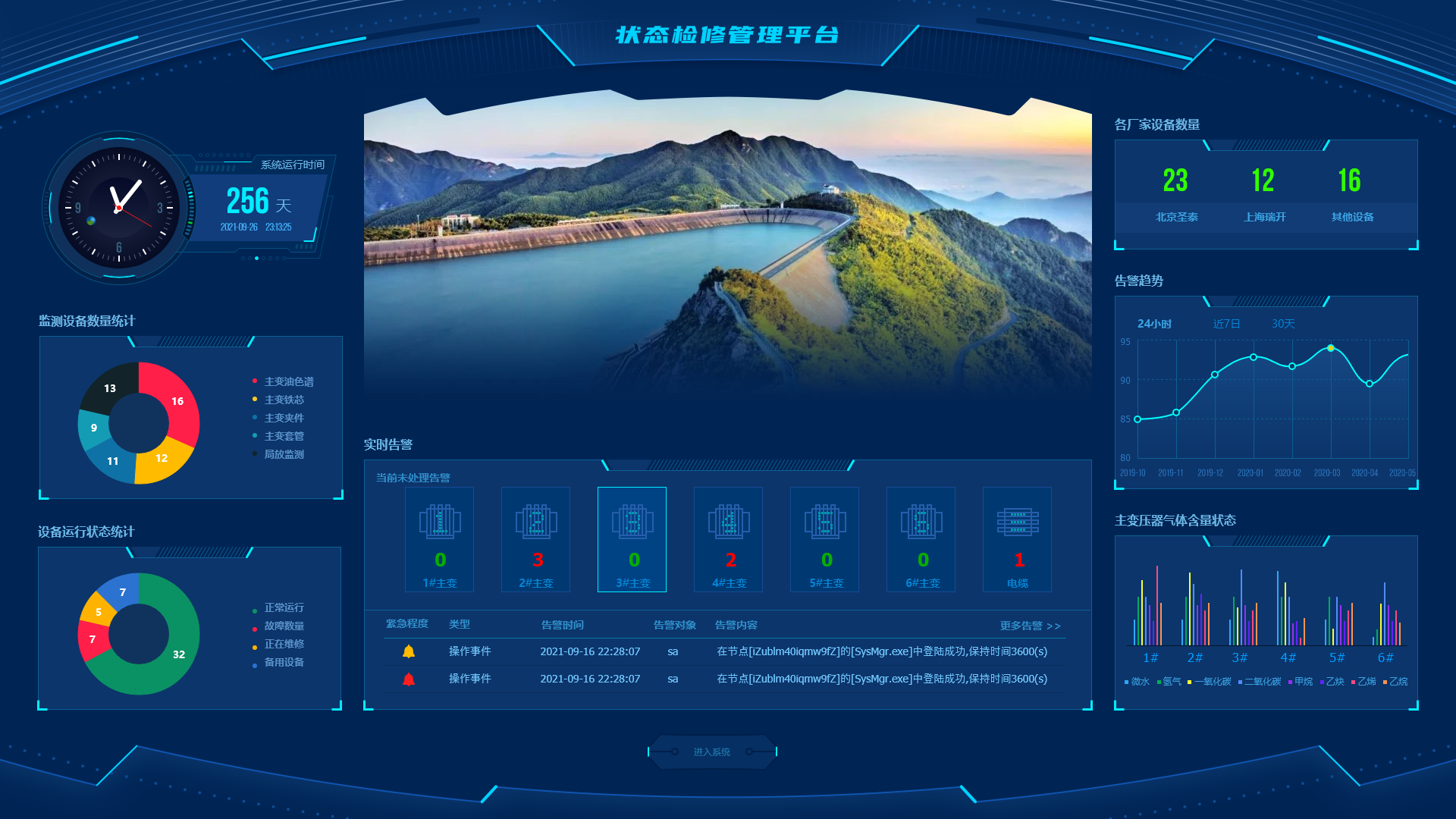Click the 2020-03 trend chart axis label

[x=1326, y=473]
